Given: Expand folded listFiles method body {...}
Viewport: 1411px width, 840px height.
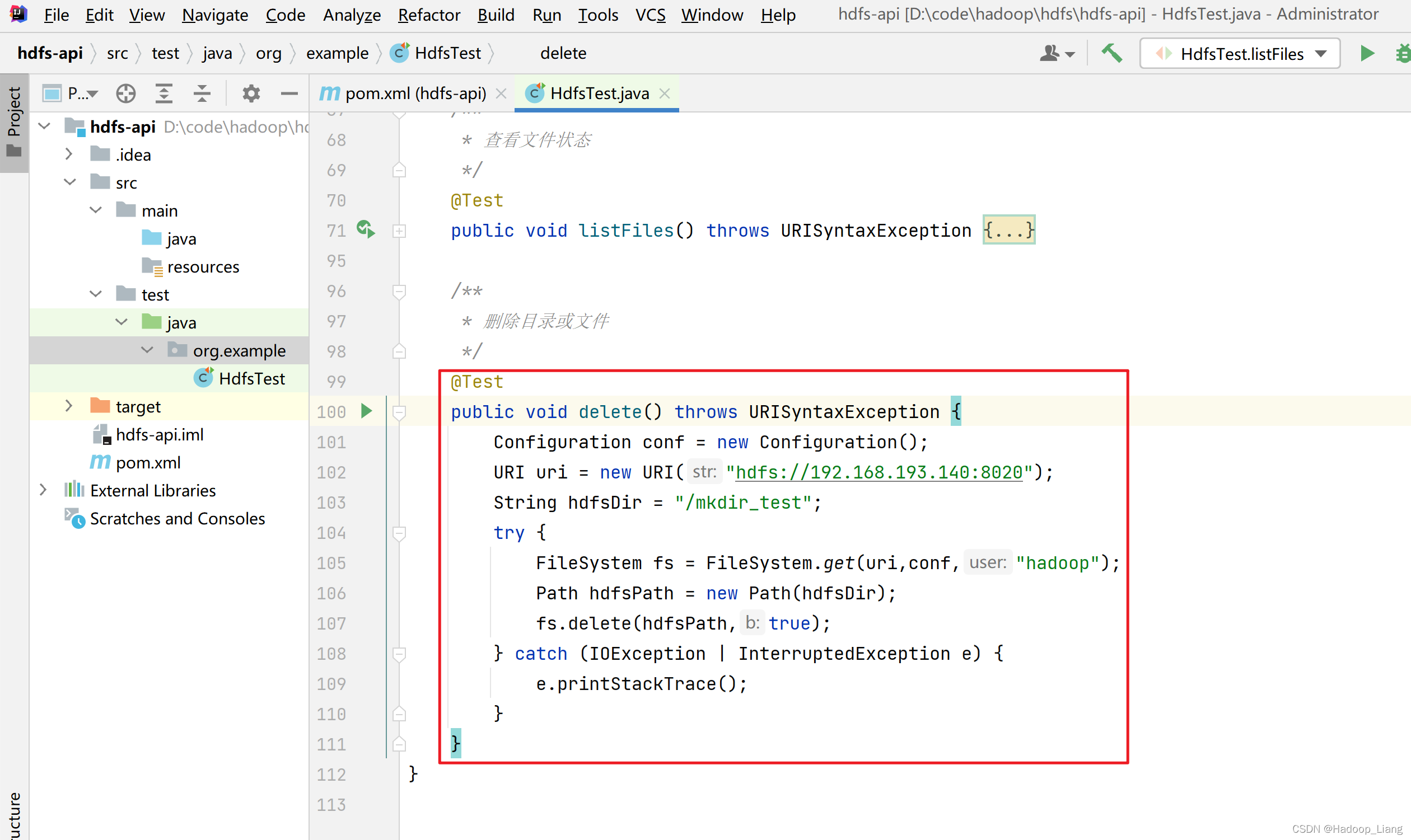Looking at the screenshot, I should 1009,230.
